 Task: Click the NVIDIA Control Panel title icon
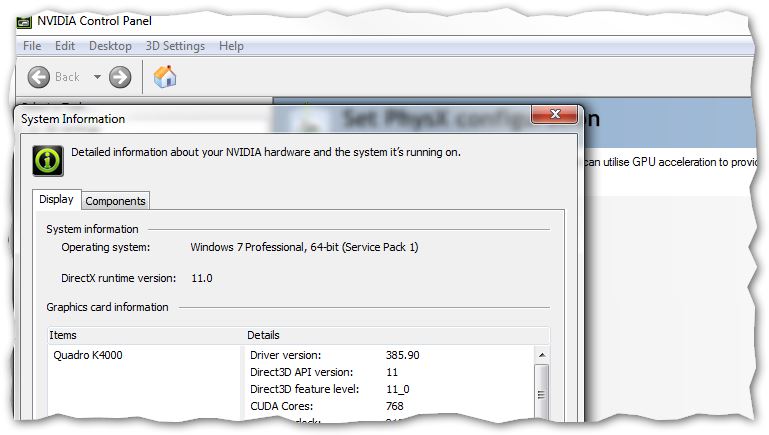tap(24, 22)
